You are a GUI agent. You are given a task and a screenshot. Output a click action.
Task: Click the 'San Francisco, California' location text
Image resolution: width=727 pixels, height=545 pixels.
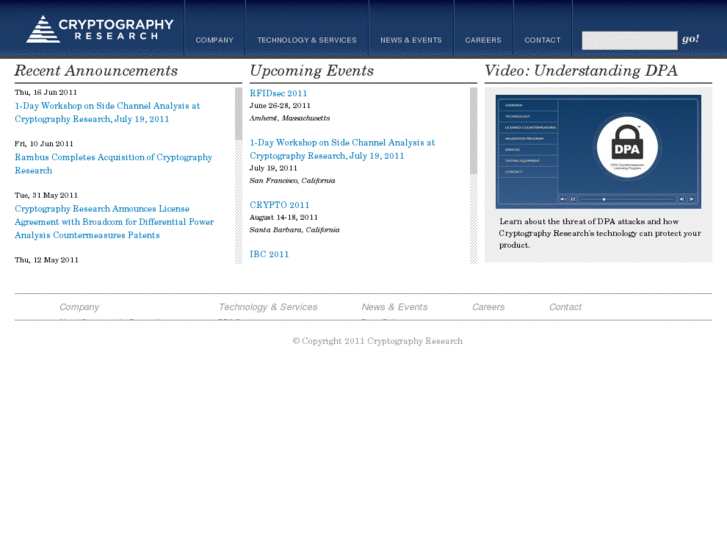[292, 180]
